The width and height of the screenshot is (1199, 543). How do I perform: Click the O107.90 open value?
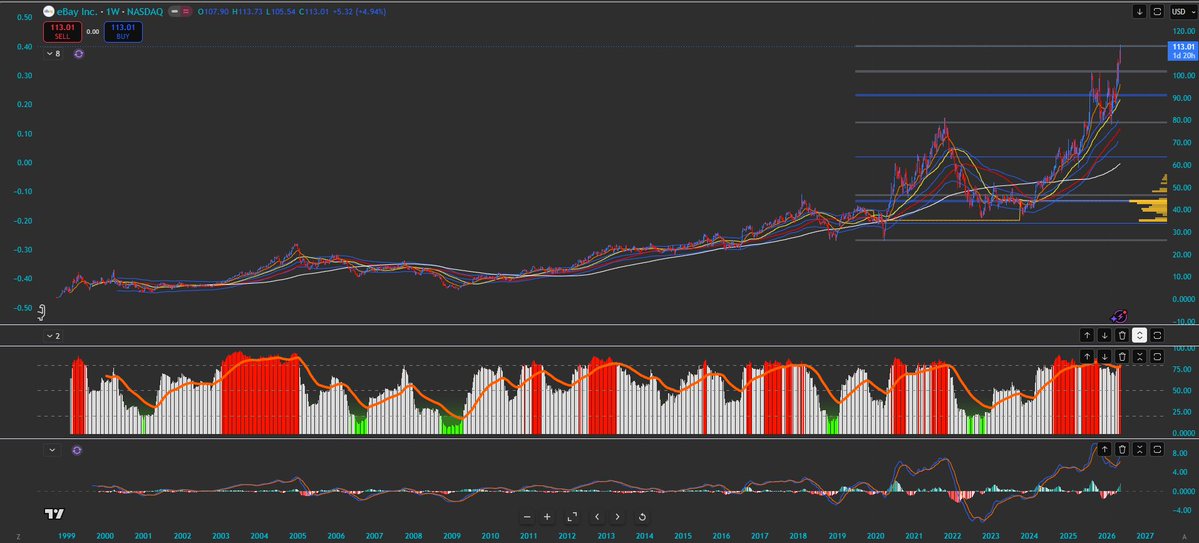214,11
